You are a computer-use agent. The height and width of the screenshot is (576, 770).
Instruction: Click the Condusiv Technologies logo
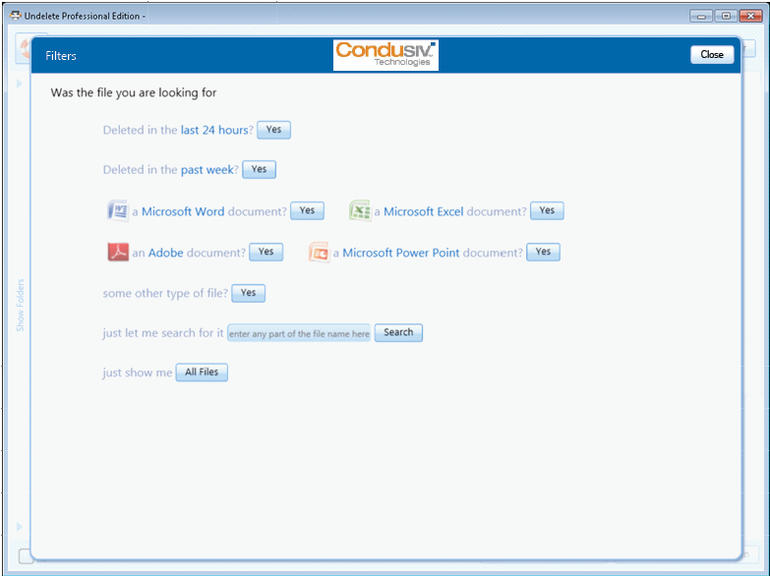tap(385, 55)
